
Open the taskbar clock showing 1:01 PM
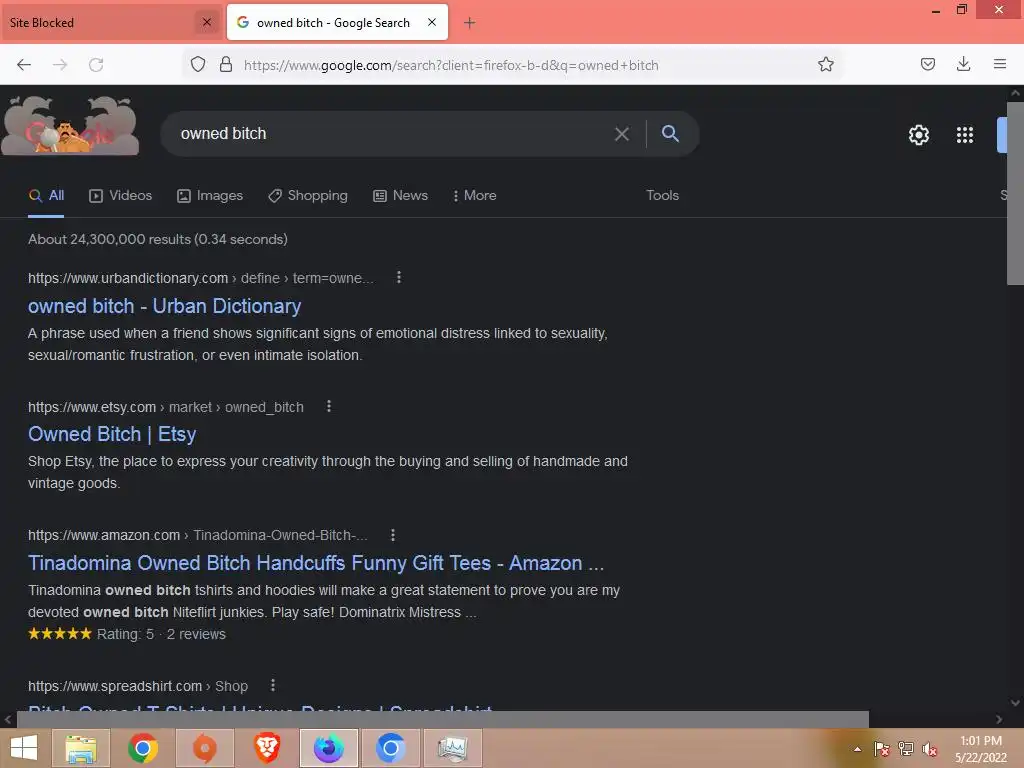click(981, 749)
